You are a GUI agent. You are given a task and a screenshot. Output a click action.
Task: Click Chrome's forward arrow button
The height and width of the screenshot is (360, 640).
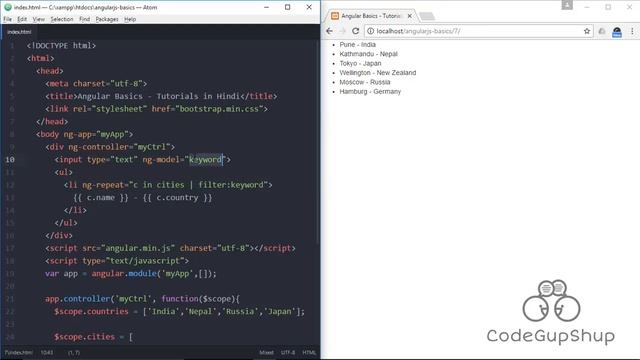tap(342, 31)
